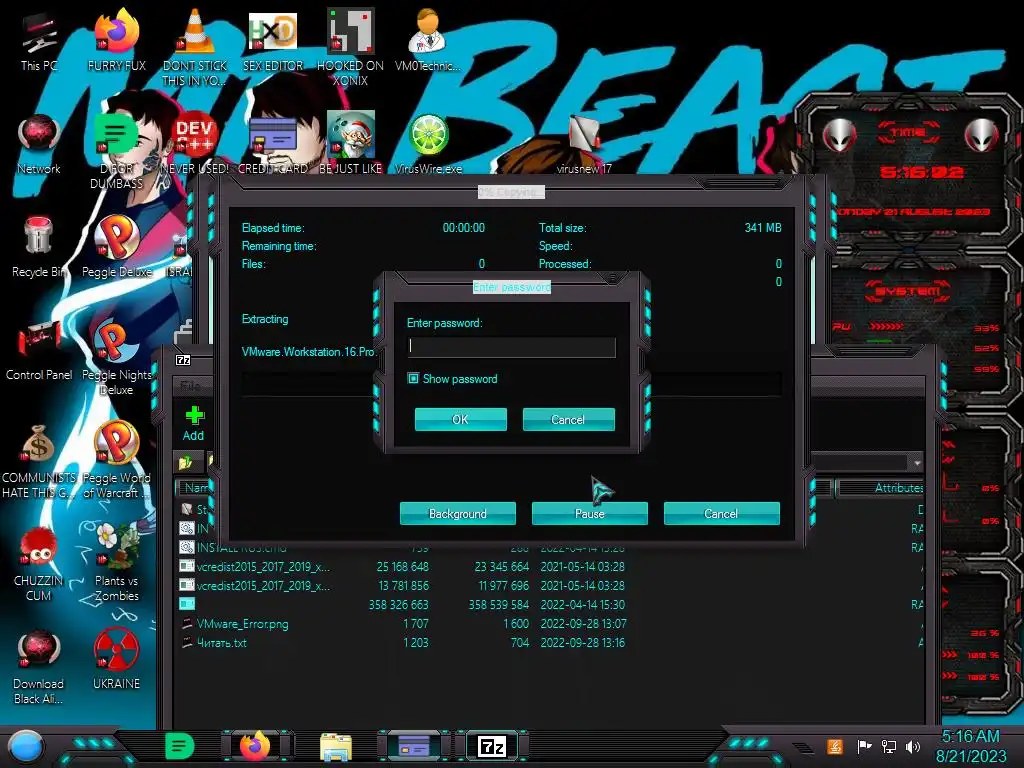Select the virusnew 17 desktop icon
Viewport: 1024px width, 768px height.
pos(584,145)
